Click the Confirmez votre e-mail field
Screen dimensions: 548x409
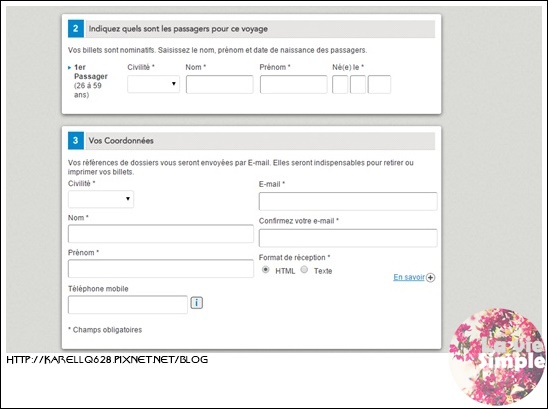[348, 238]
